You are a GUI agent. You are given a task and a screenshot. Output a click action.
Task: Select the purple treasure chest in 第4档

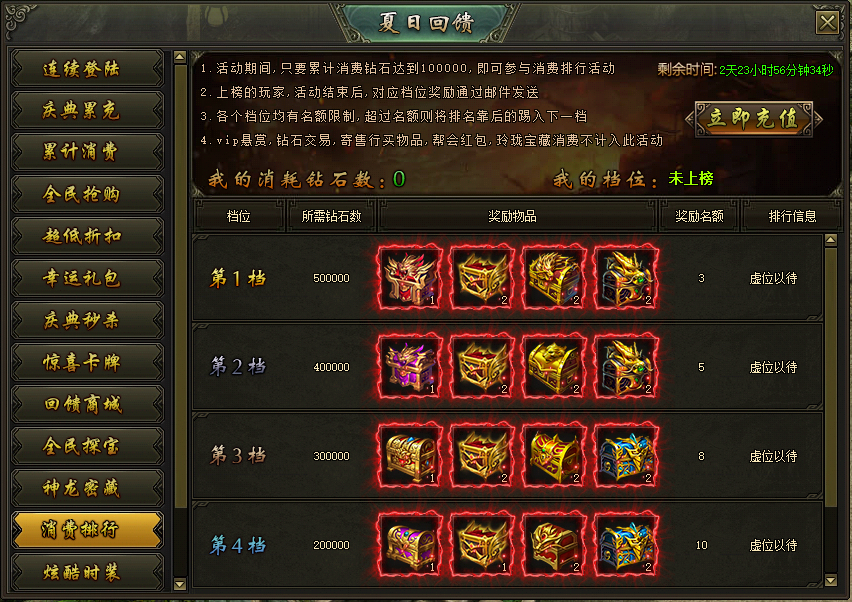(x=410, y=545)
